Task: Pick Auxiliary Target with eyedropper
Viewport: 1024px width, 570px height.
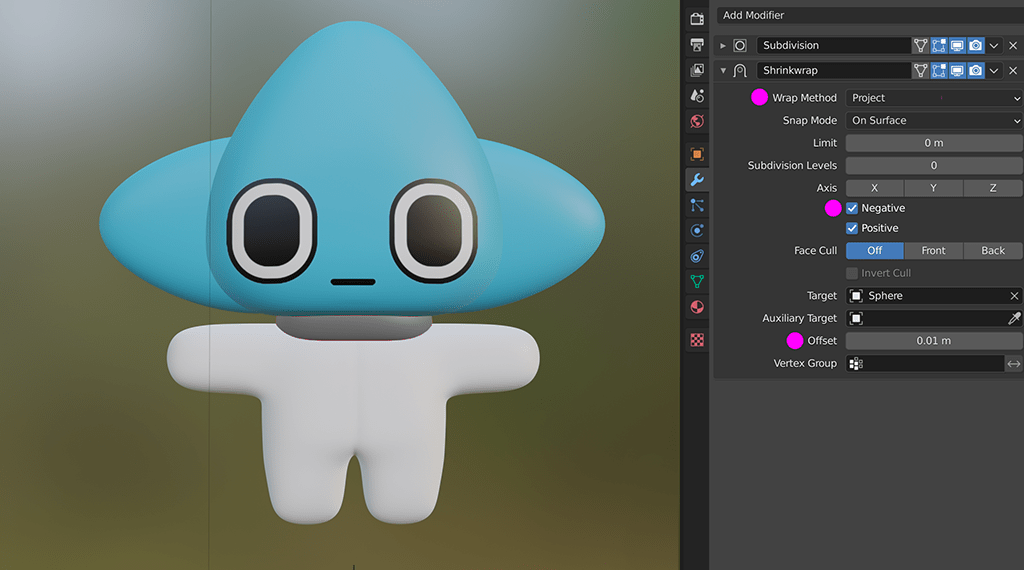Action: 1014,318
